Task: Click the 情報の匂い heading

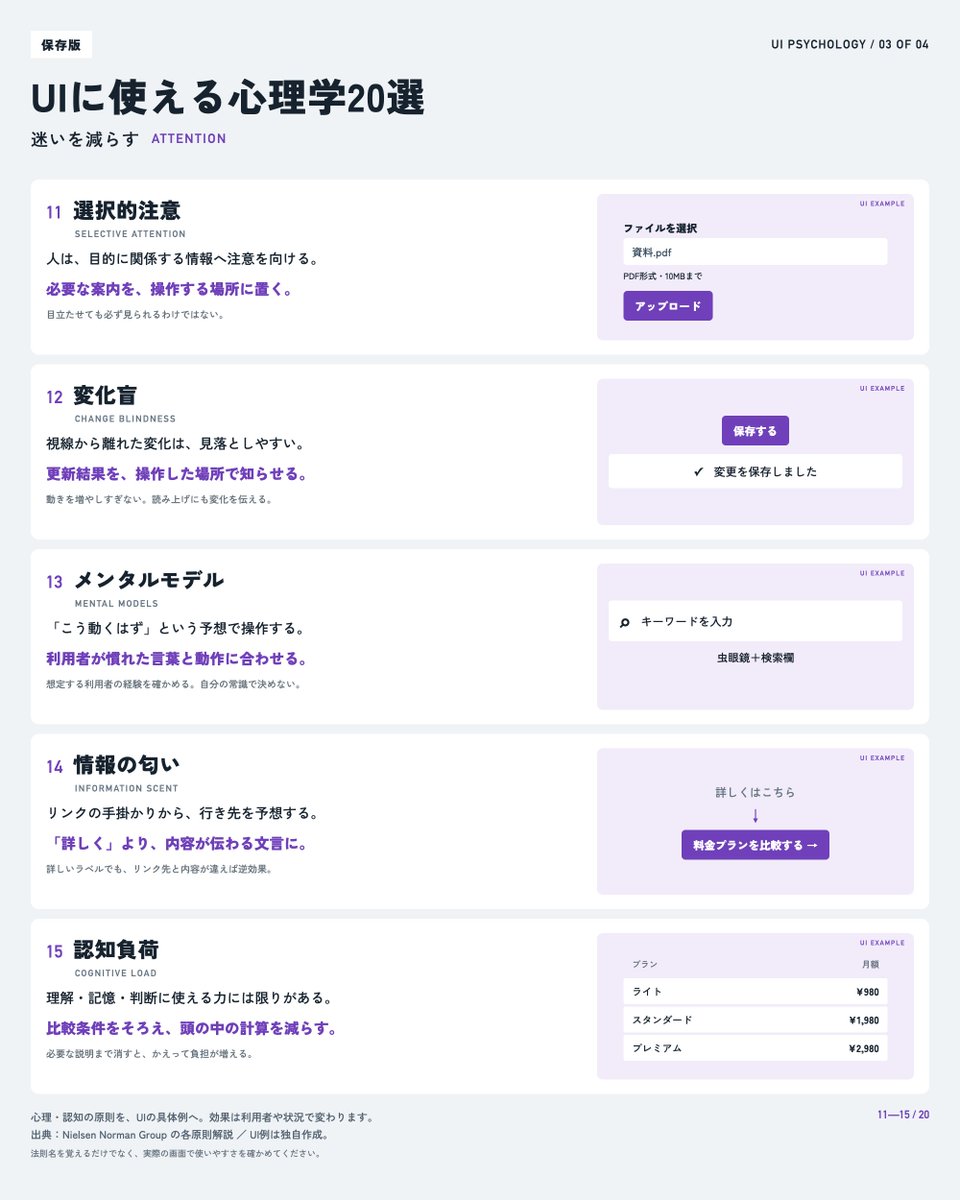Action: pyautogui.click(x=127, y=765)
